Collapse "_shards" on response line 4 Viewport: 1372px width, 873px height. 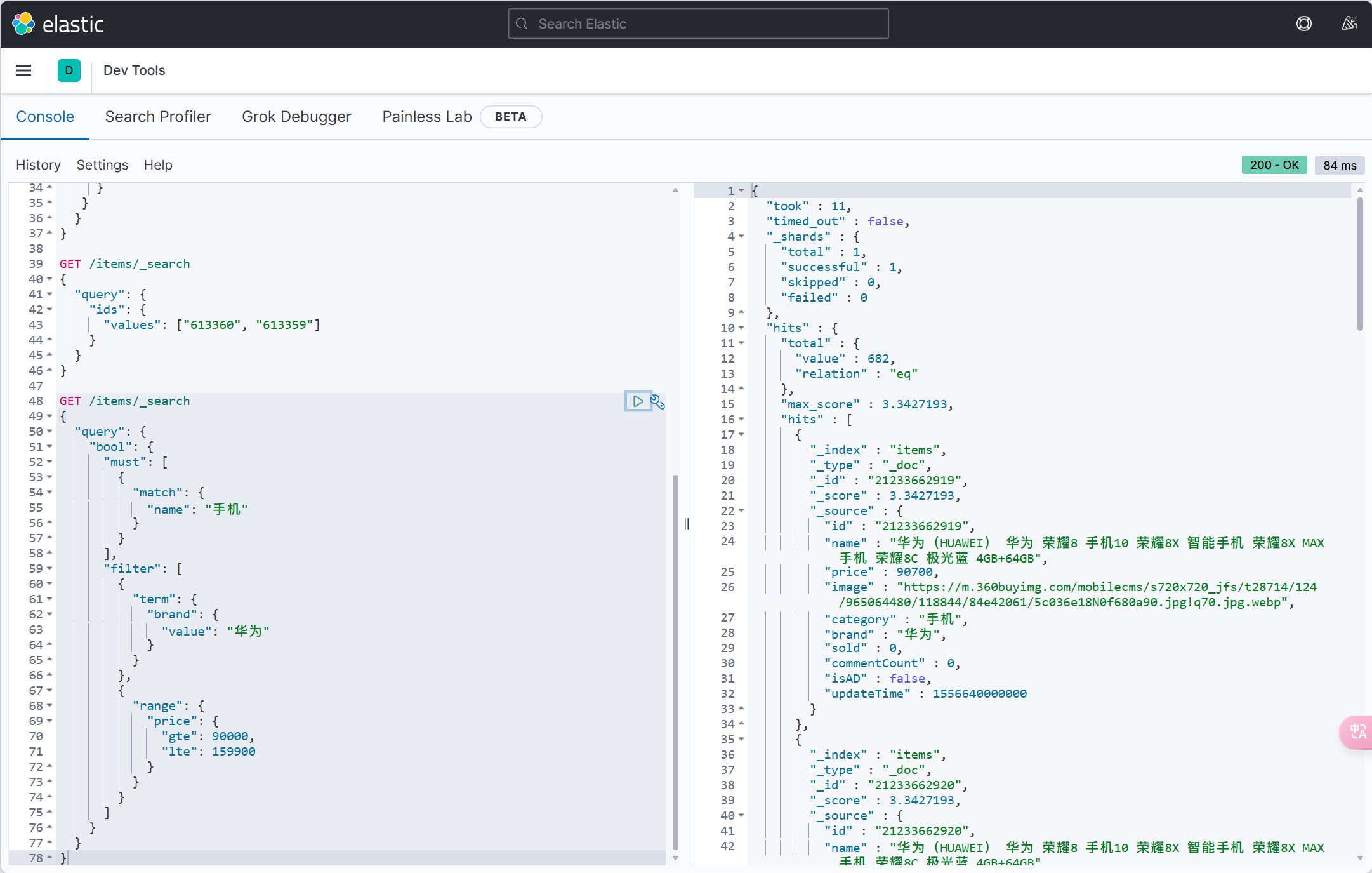coord(741,237)
